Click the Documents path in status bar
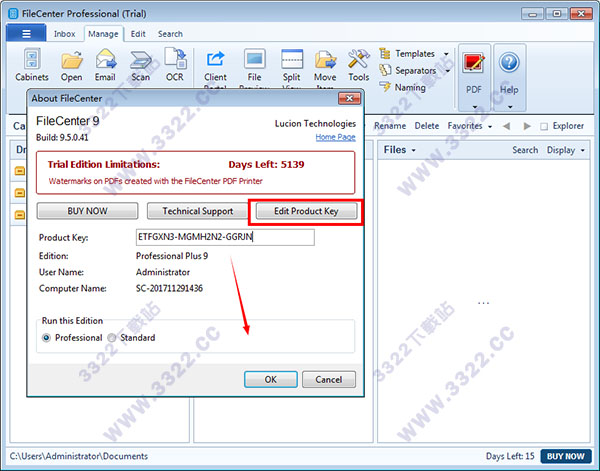Image resolution: width=600 pixels, height=471 pixels. pyautogui.click(x=78, y=456)
